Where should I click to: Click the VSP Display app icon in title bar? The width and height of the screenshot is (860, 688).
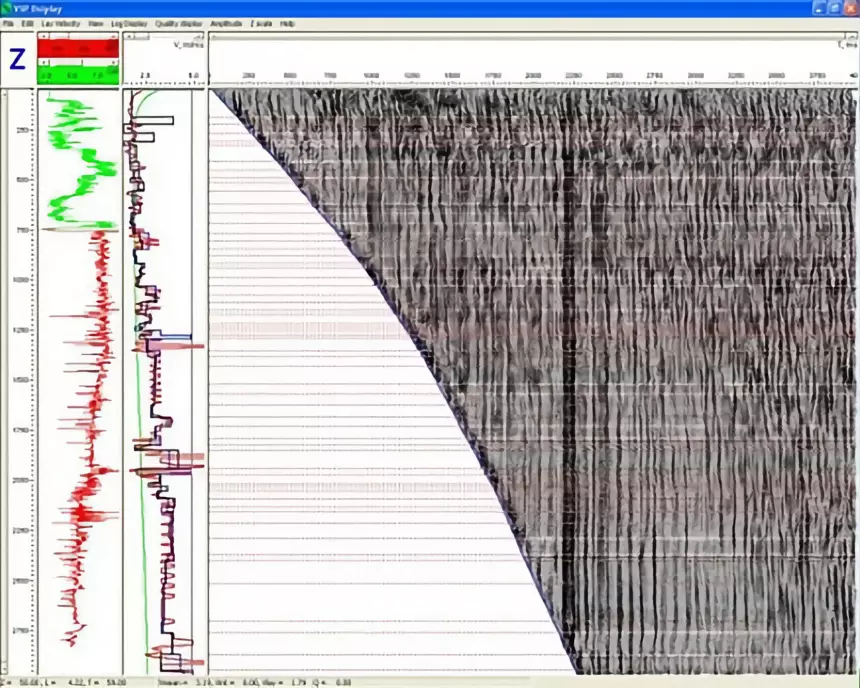coord(7,9)
